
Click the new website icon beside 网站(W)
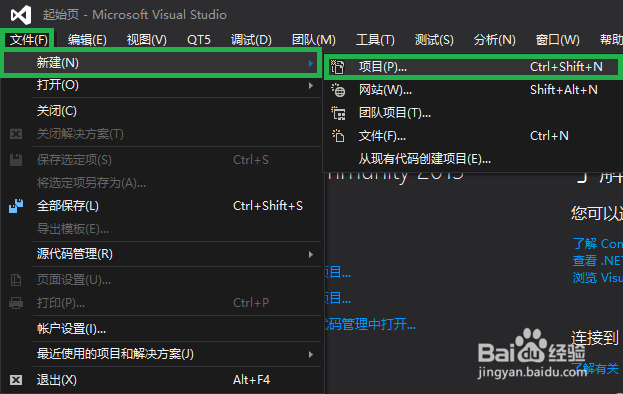(338, 90)
